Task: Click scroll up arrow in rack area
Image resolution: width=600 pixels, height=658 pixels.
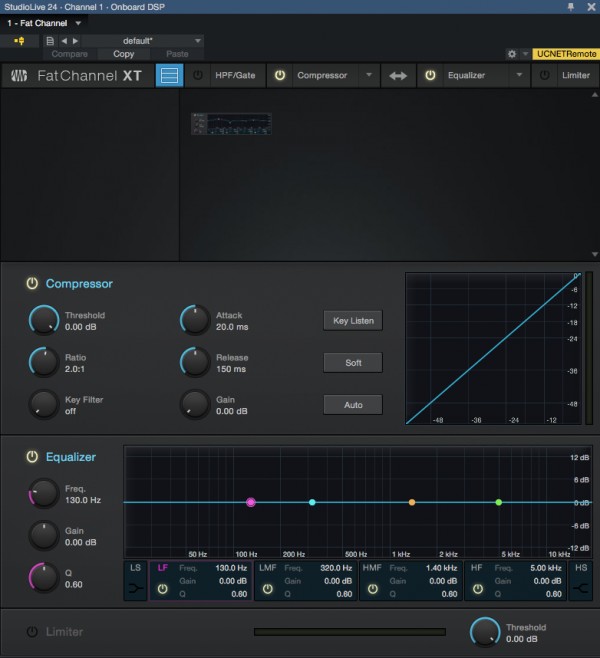Action: pos(595,95)
